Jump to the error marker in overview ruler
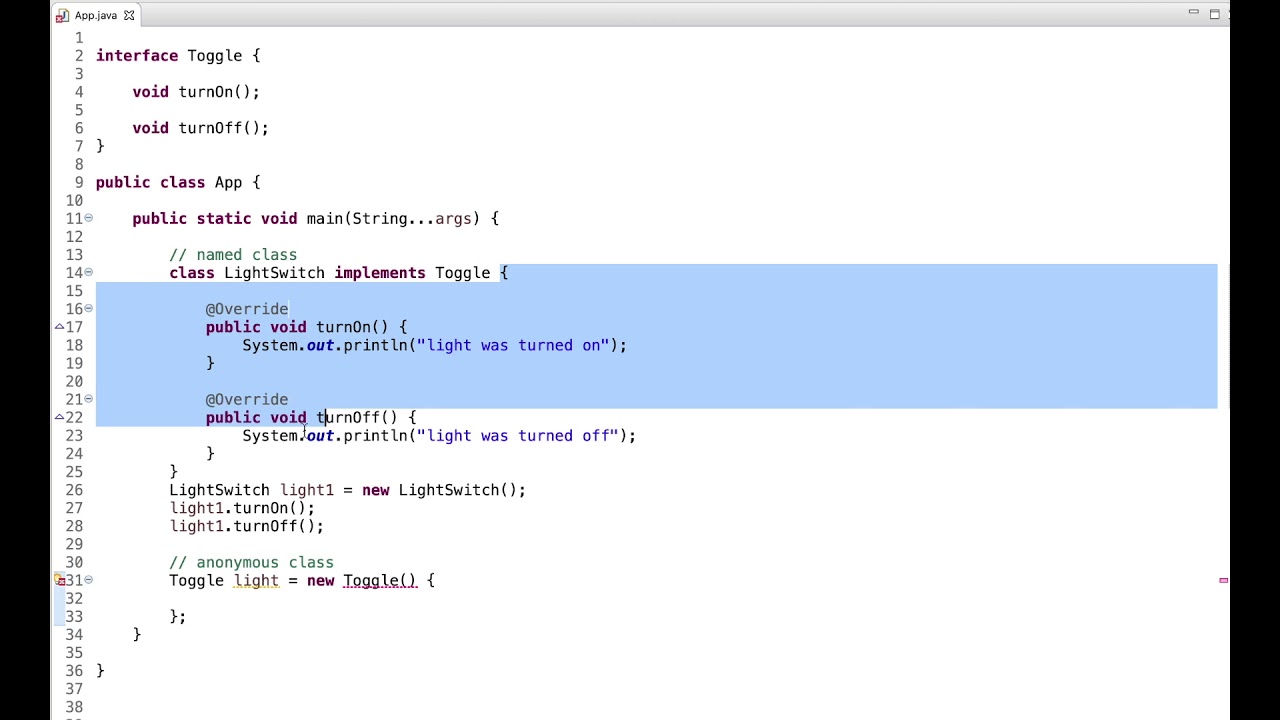Image resolution: width=1280 pixels, height=720 pixels. tap(1223, 580)
